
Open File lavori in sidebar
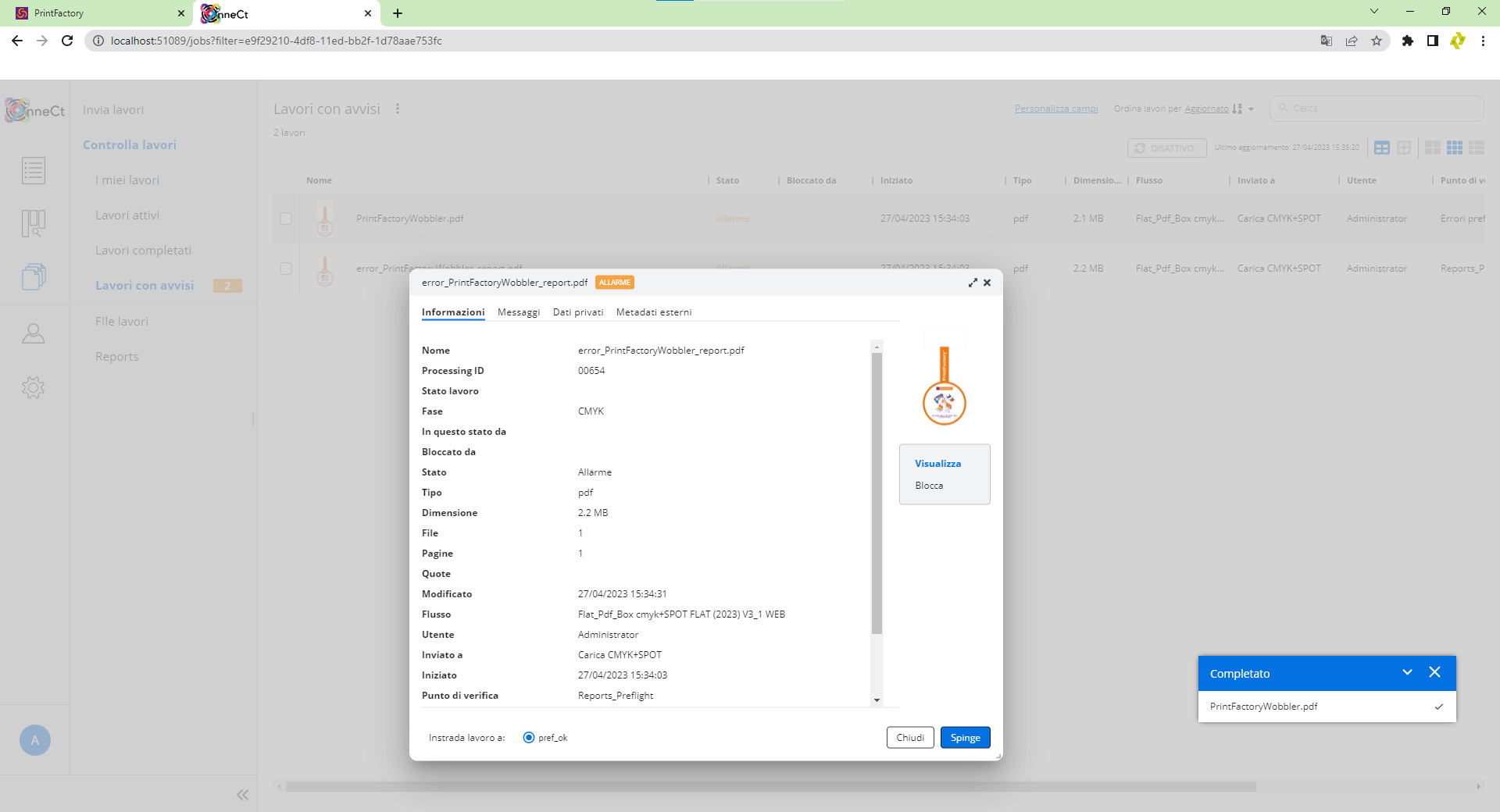[122, 322]
